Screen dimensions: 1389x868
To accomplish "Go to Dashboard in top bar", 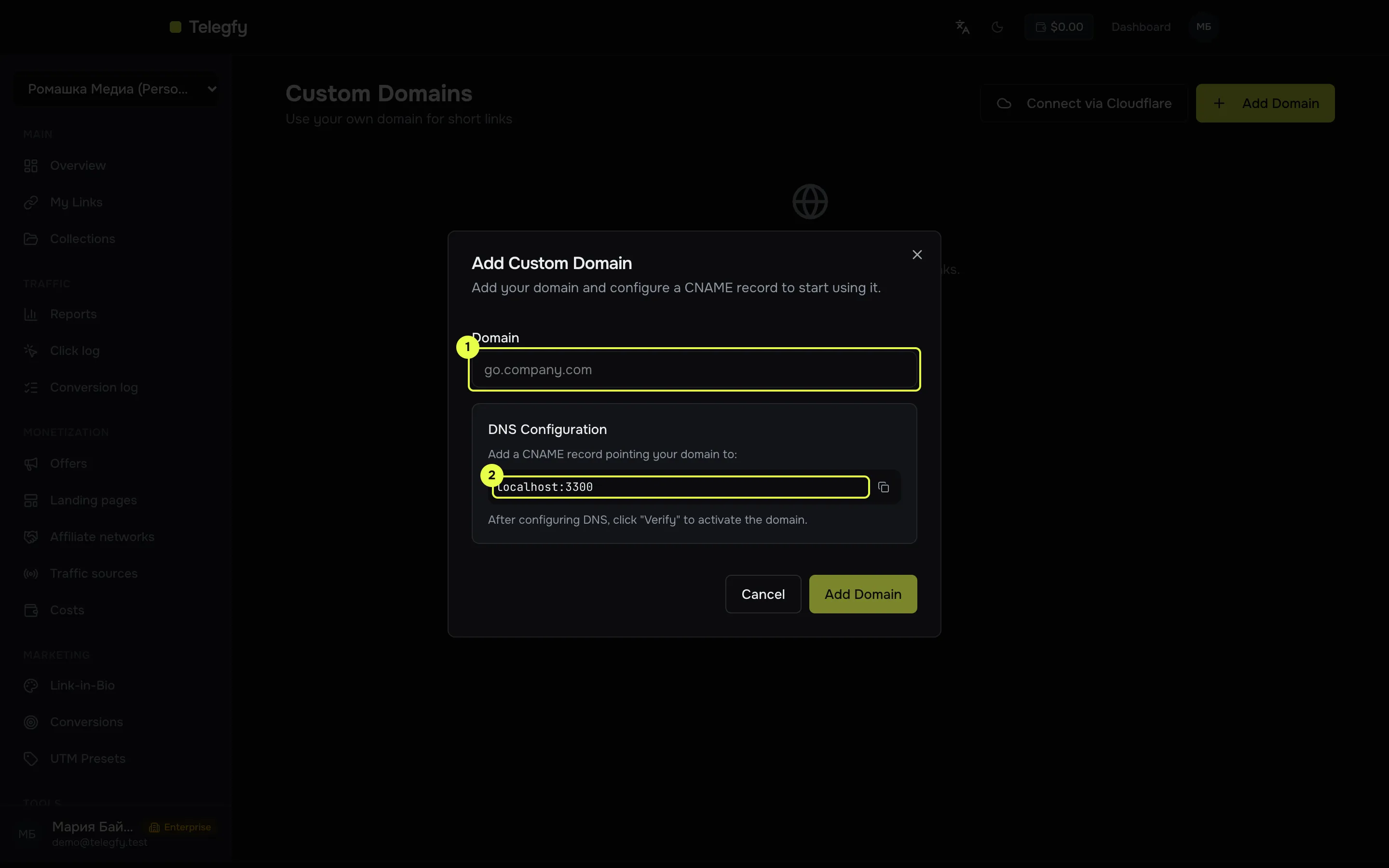I will 1141,27.
